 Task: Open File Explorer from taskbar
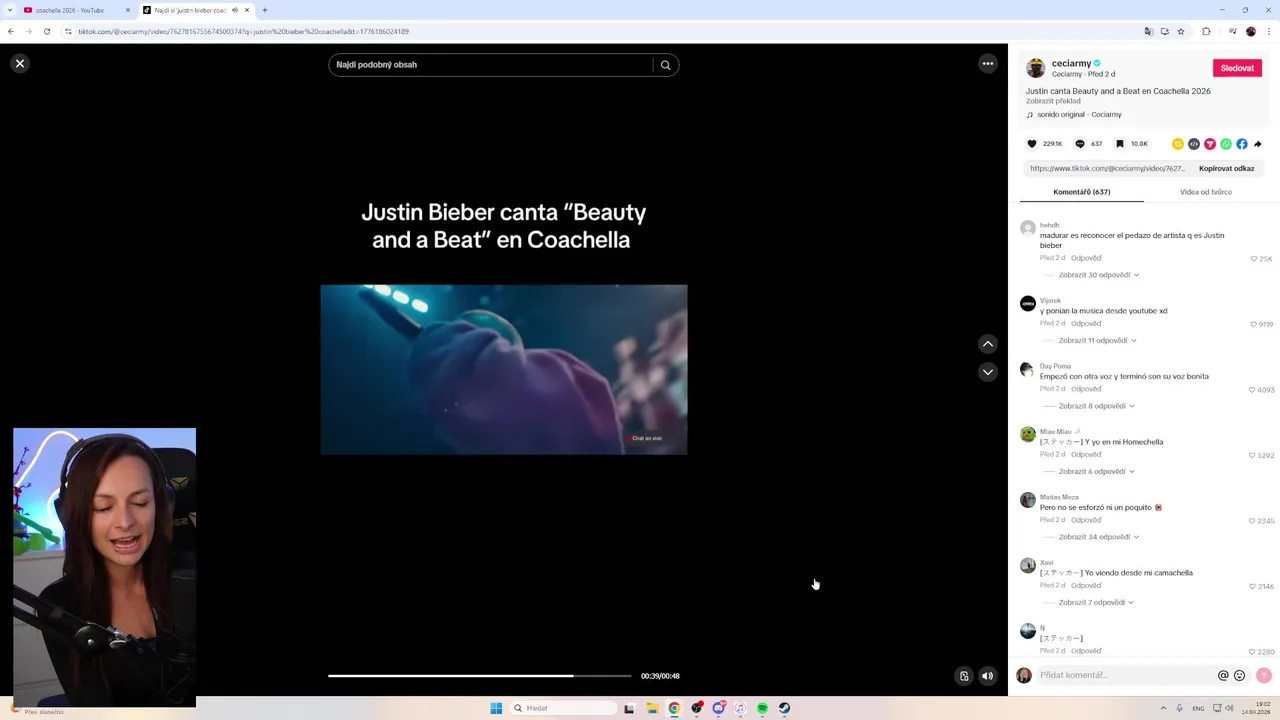[652, 708]
